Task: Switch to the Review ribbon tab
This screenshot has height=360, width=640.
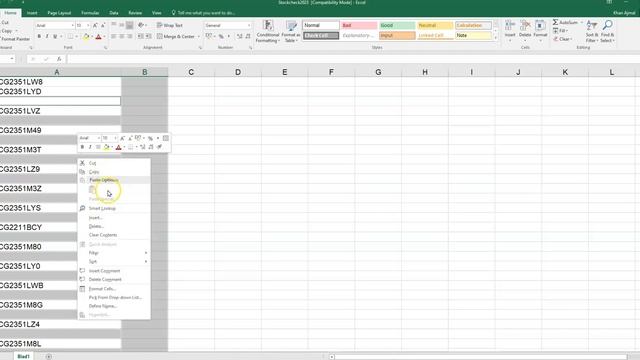Action: pyautogui.click(x=135, y=13)
